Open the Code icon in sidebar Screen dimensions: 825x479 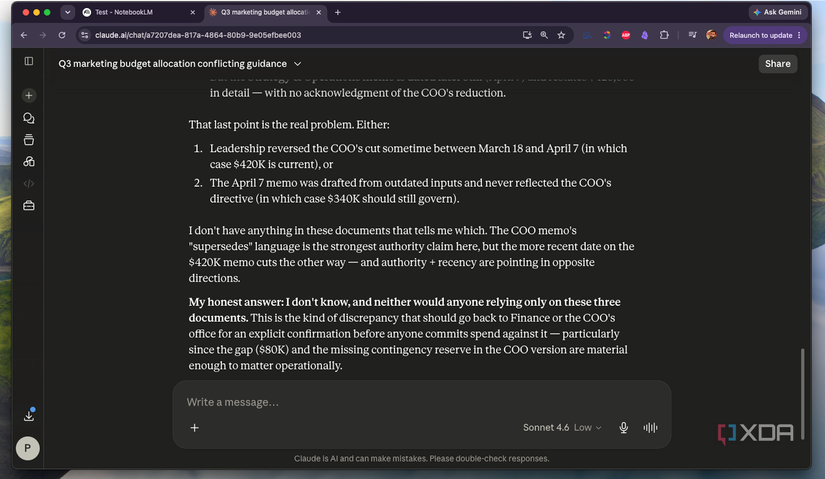[29, 184]
